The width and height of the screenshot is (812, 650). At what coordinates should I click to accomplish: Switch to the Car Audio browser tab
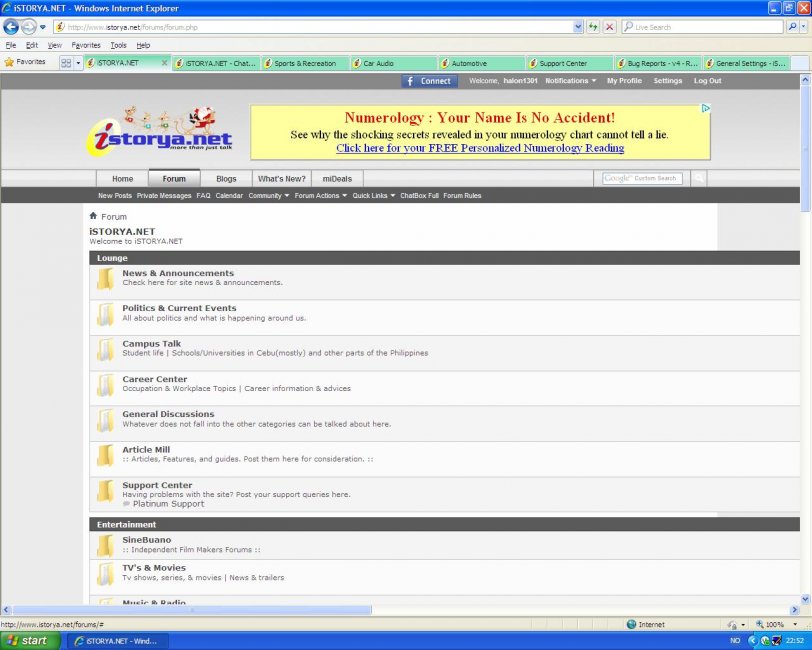[392, 63]
